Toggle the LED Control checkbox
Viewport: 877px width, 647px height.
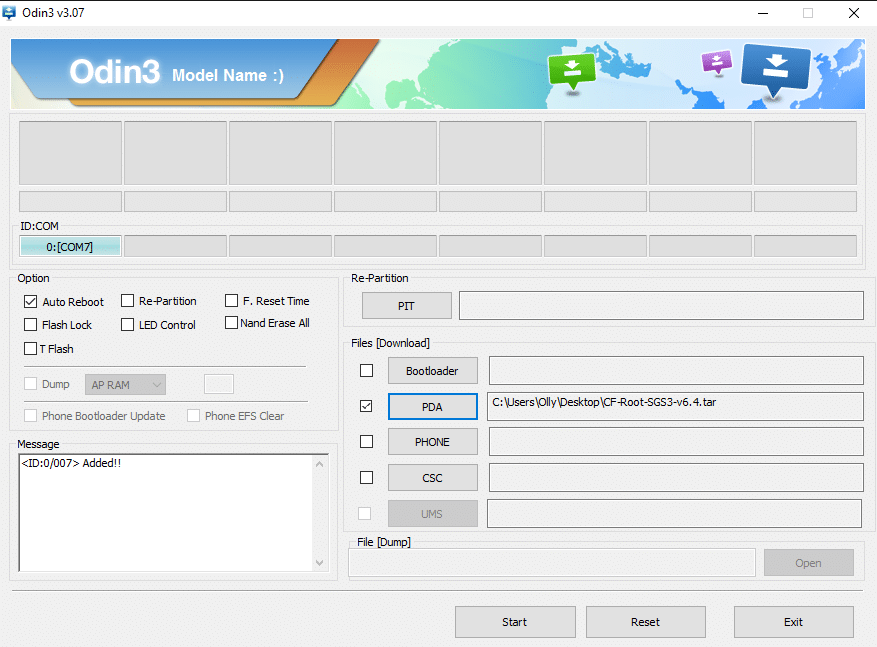point(128,324)
